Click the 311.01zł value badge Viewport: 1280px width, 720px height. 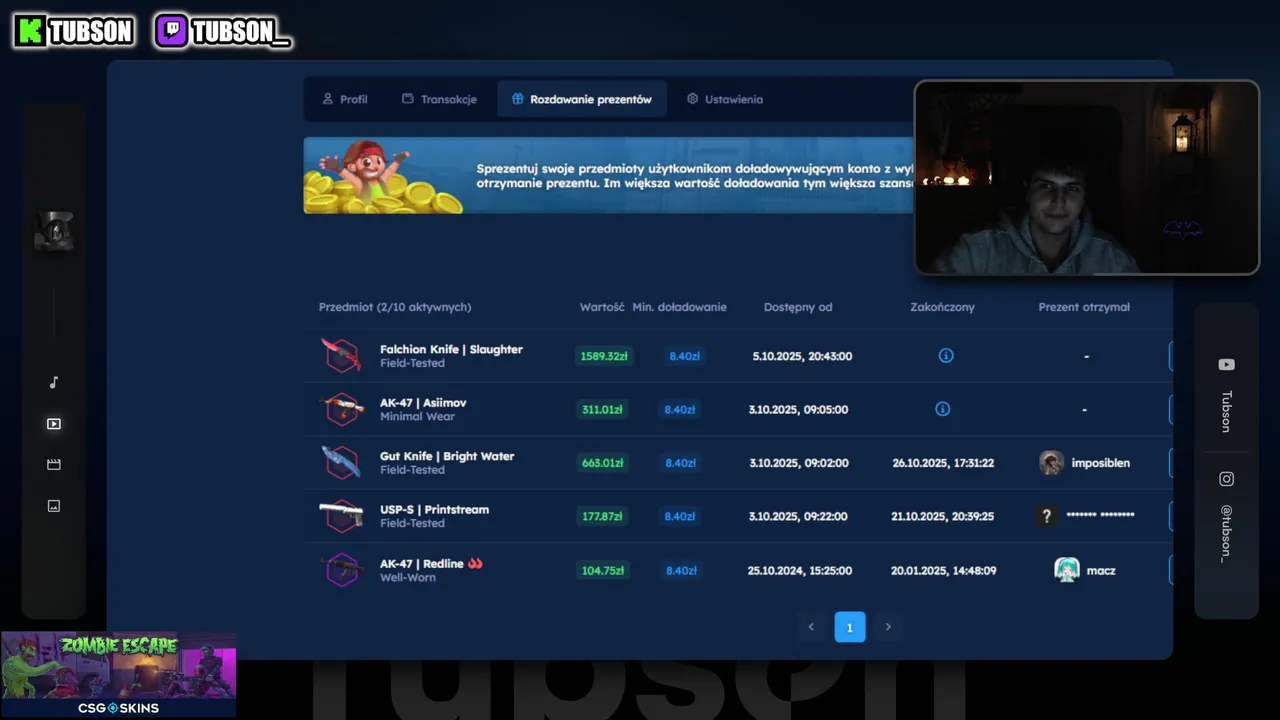(x=602, y=409)
